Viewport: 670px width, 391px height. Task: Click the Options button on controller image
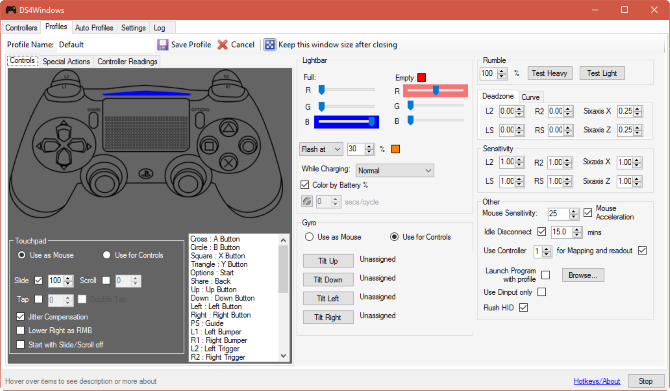199,120
